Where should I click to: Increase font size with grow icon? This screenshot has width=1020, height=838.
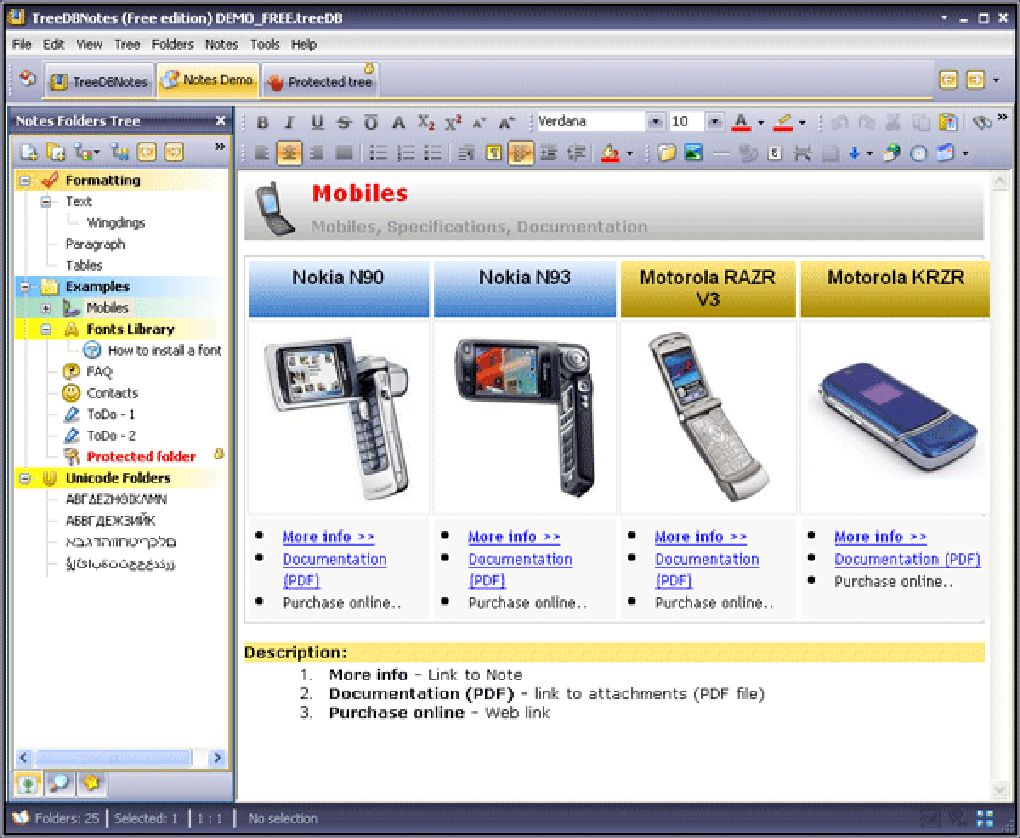pyautogui.click(x=507, y=122)
